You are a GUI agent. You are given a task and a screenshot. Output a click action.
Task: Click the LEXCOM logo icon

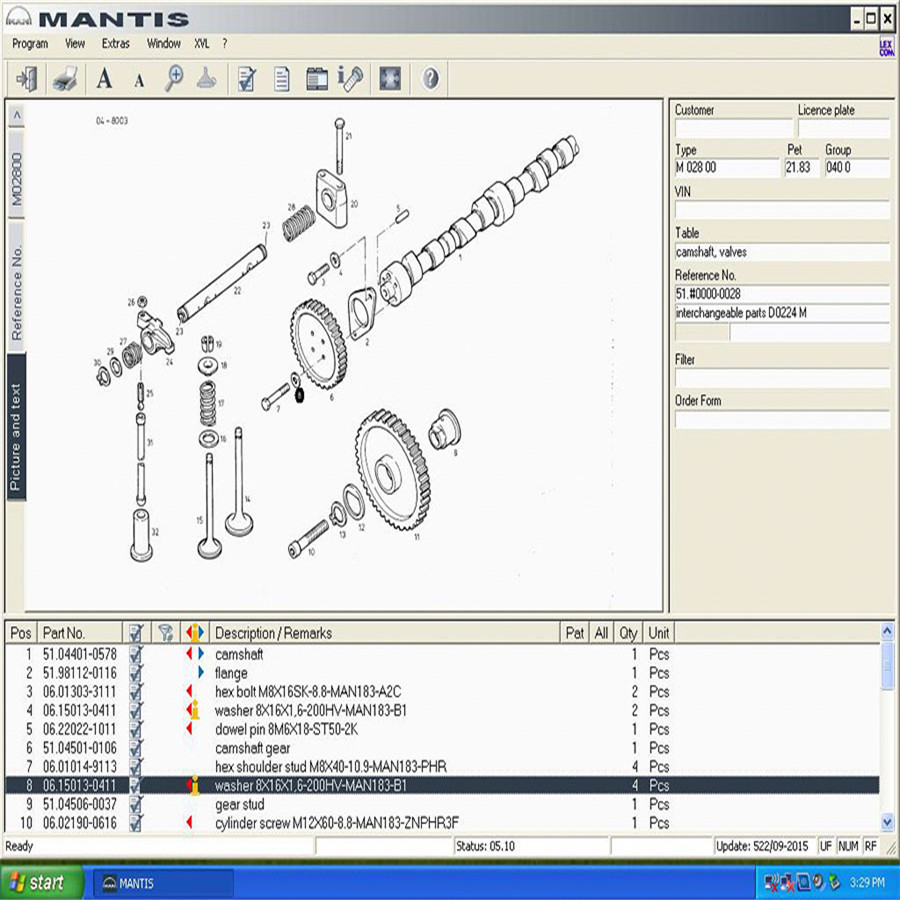[886, 47]
